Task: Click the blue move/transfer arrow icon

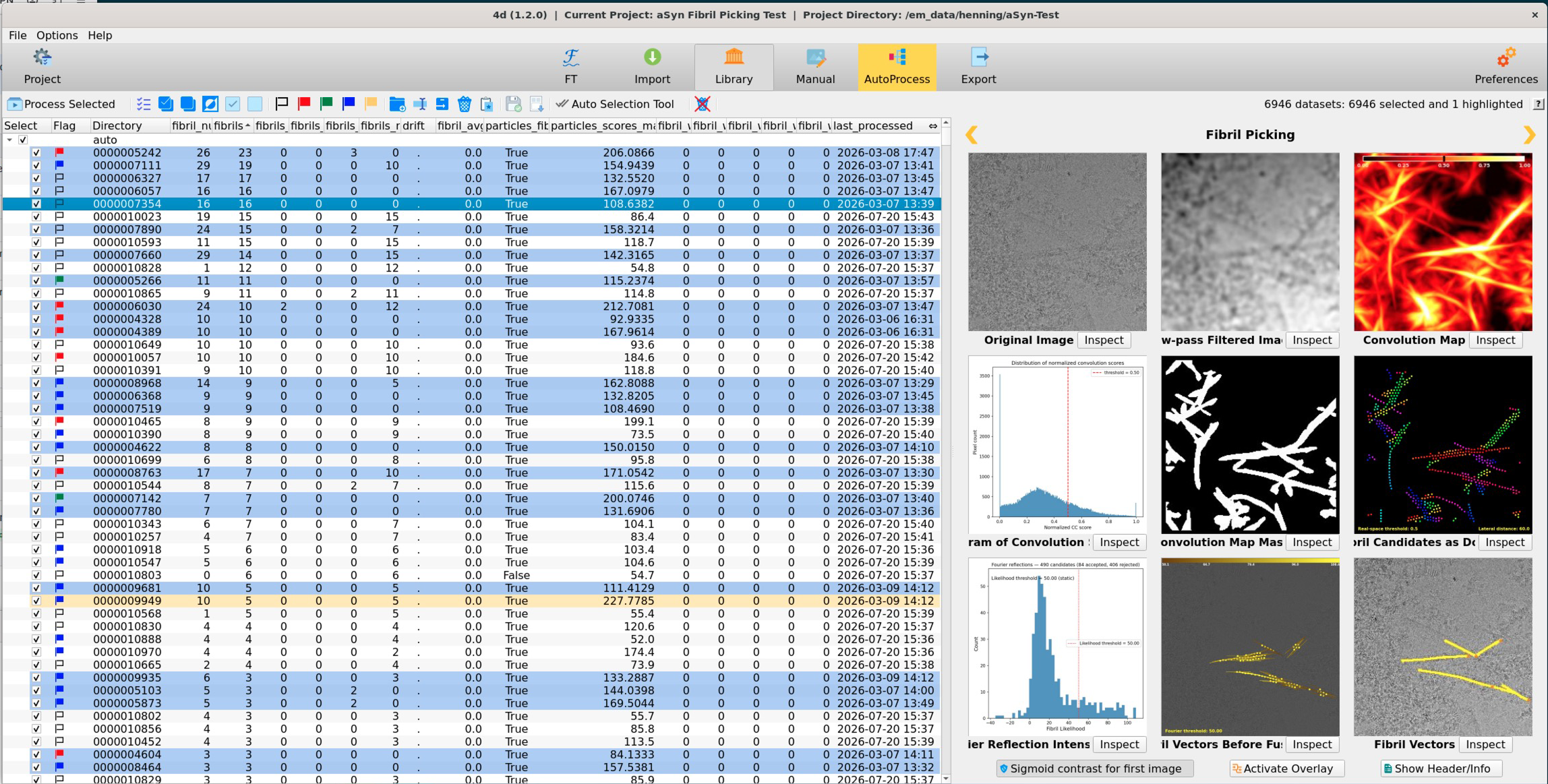Action: [x=442, y=104]
